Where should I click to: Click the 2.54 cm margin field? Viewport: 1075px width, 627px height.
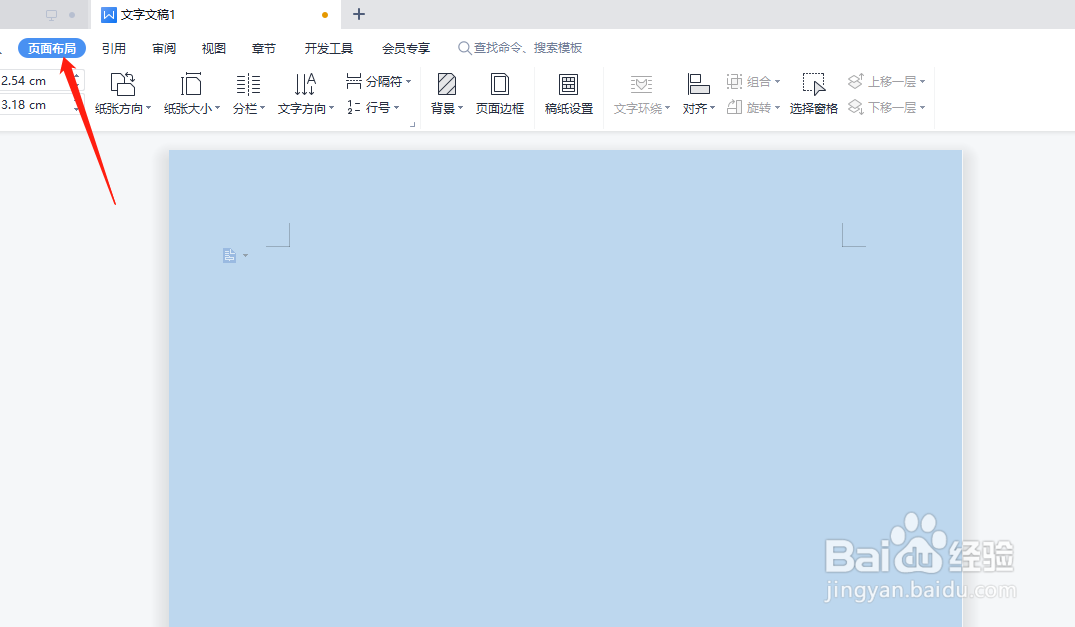pyautogui.click(x=34, y=81)
